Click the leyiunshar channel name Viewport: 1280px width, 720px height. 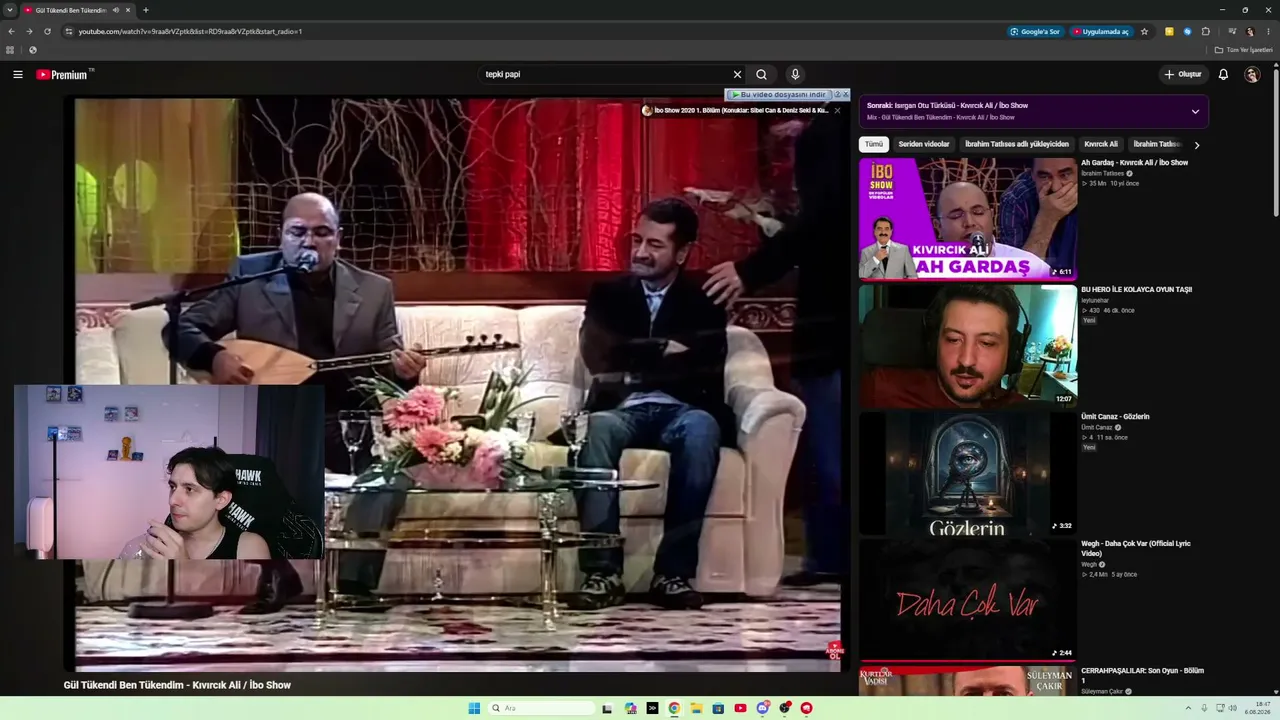(1095, 300)
